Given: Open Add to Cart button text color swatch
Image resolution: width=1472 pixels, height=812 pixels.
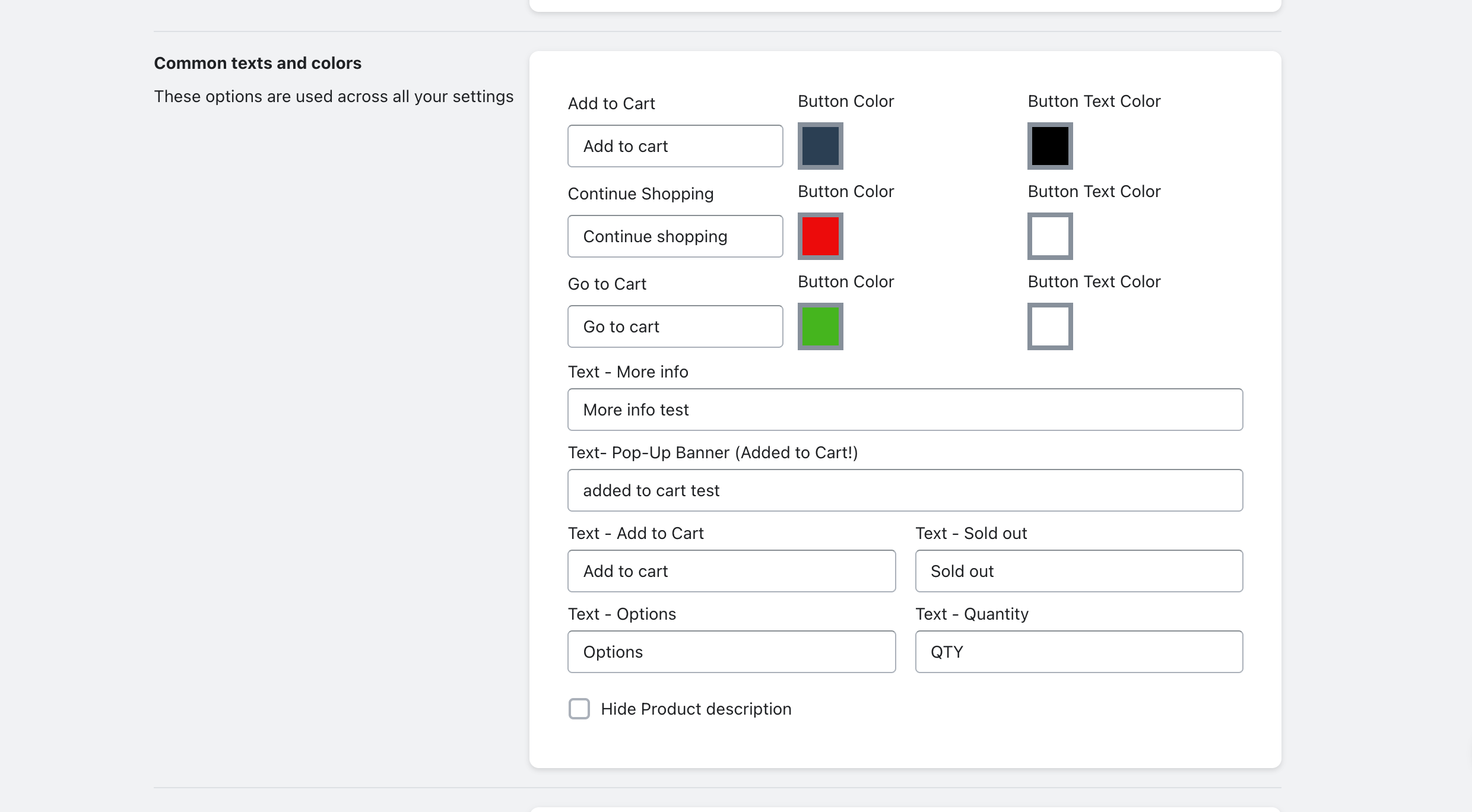Looking at the screenshot, I should [1050, 146].
